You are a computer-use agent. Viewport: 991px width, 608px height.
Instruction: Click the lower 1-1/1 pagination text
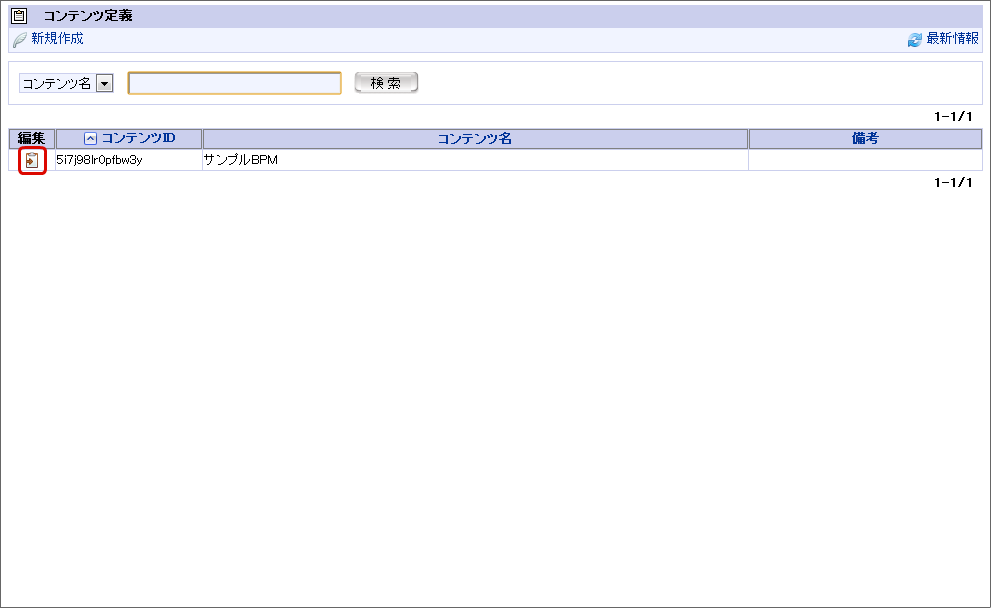point(953,183)
